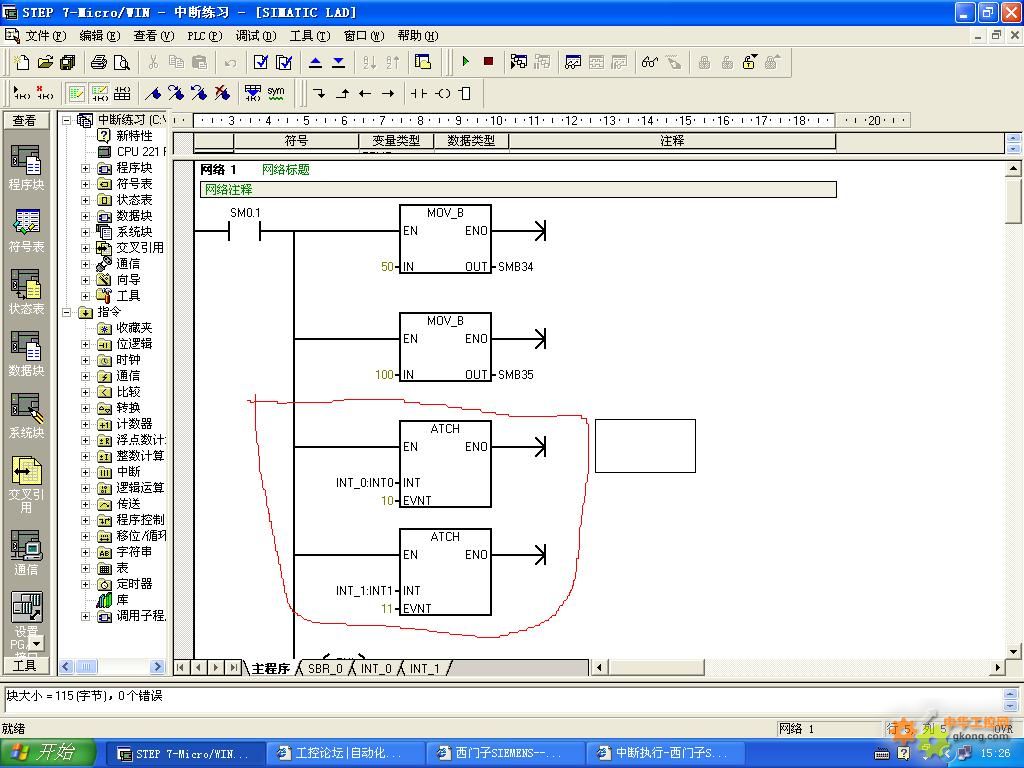The image size is (1024, 768).
Task: Switch to the INT_1 tab
Action: click(424, 669)
